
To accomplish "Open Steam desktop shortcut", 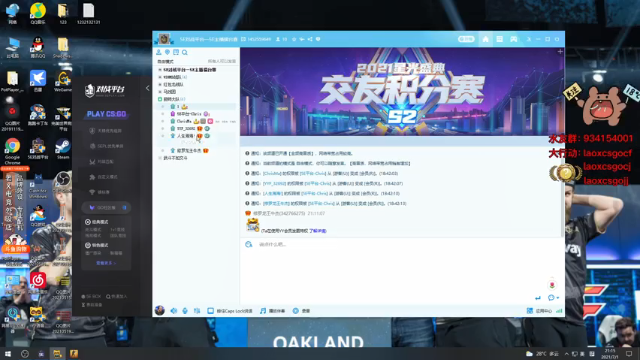I will (62, 149).
